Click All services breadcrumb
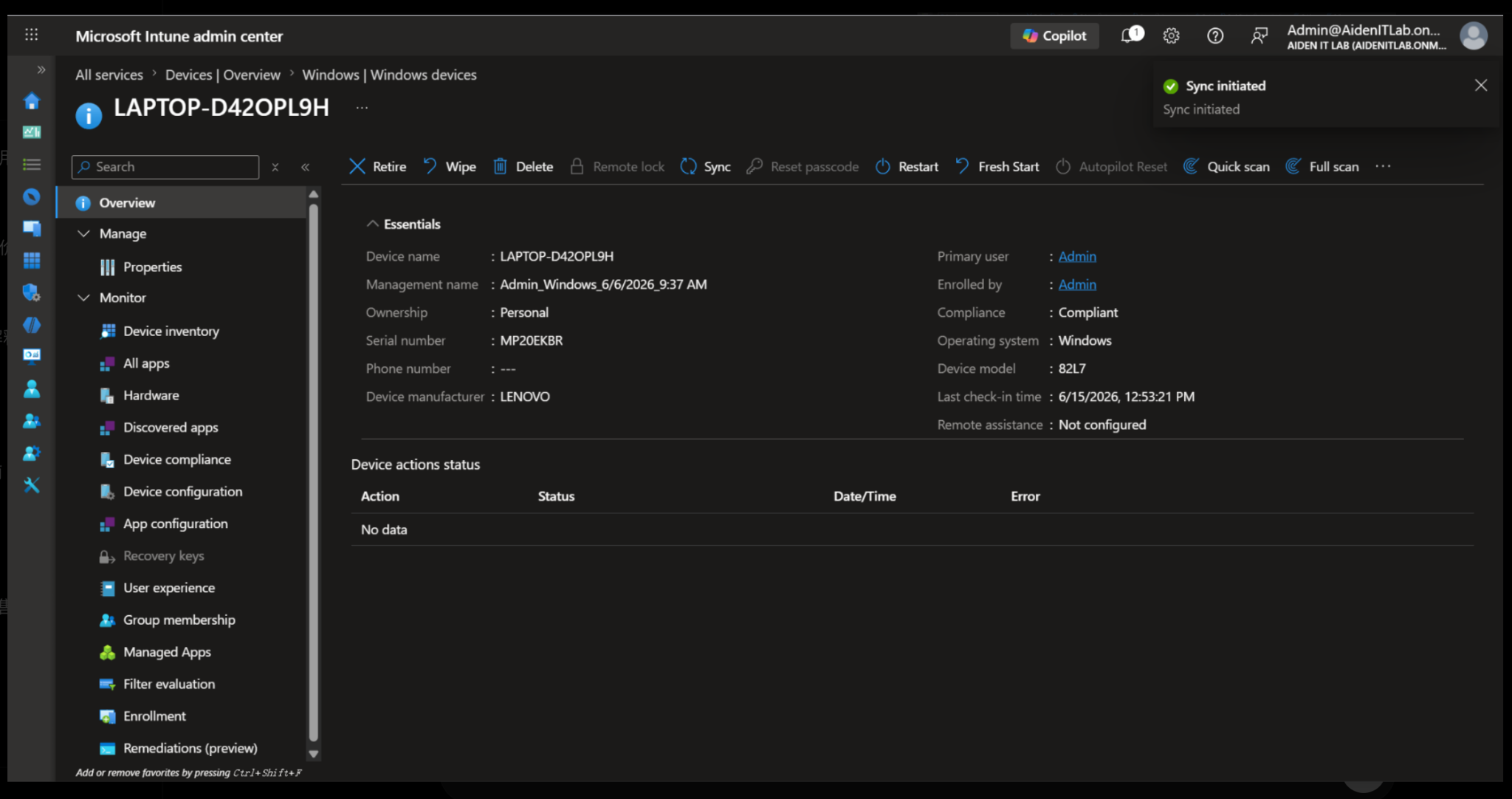The image size is (1512, 799). 109,75
